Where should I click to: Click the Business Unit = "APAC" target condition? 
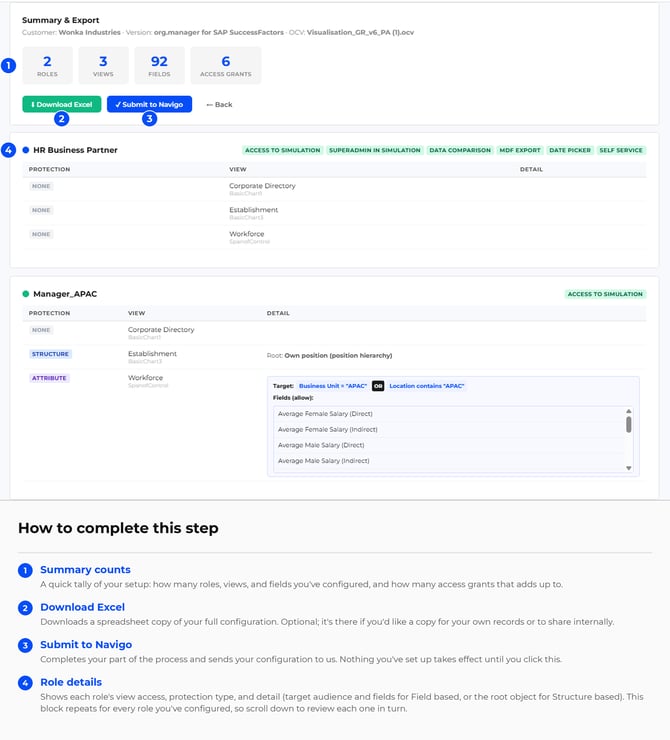333,386
